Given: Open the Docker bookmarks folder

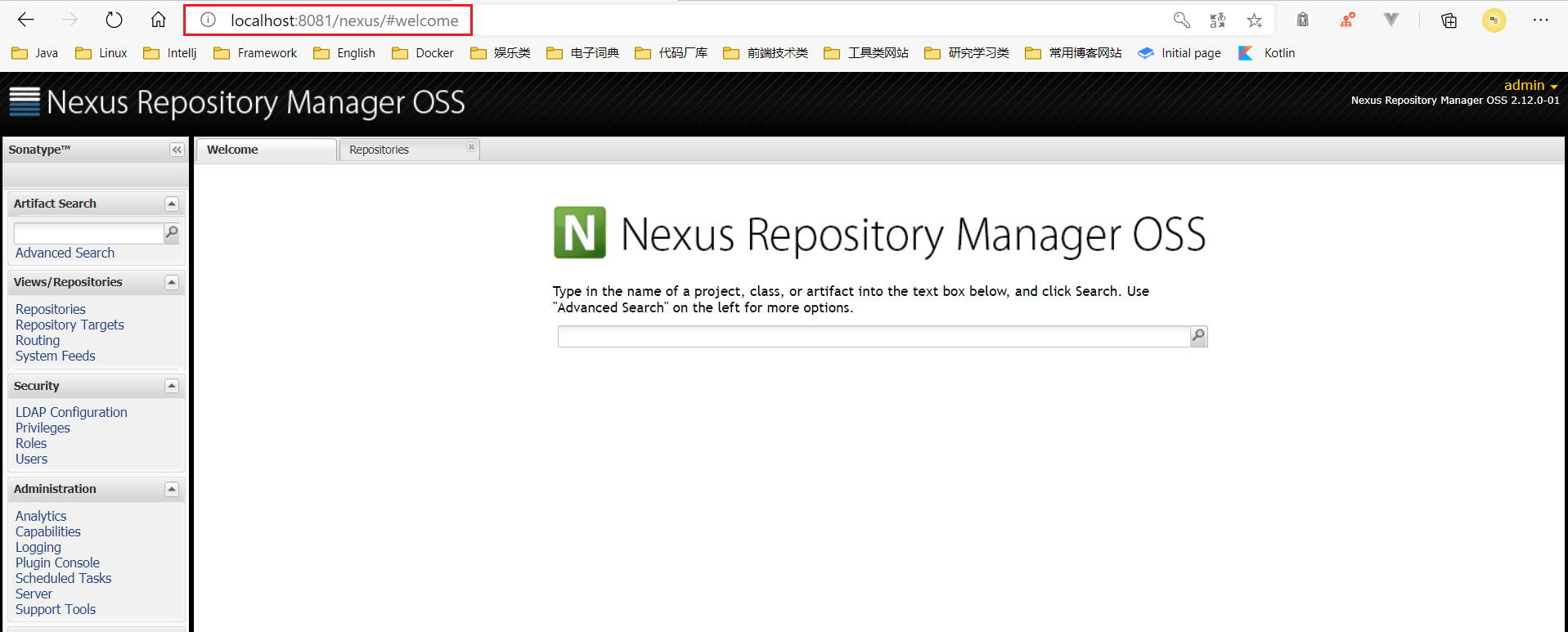Looking at the screenshot, I should click(423, 53).
